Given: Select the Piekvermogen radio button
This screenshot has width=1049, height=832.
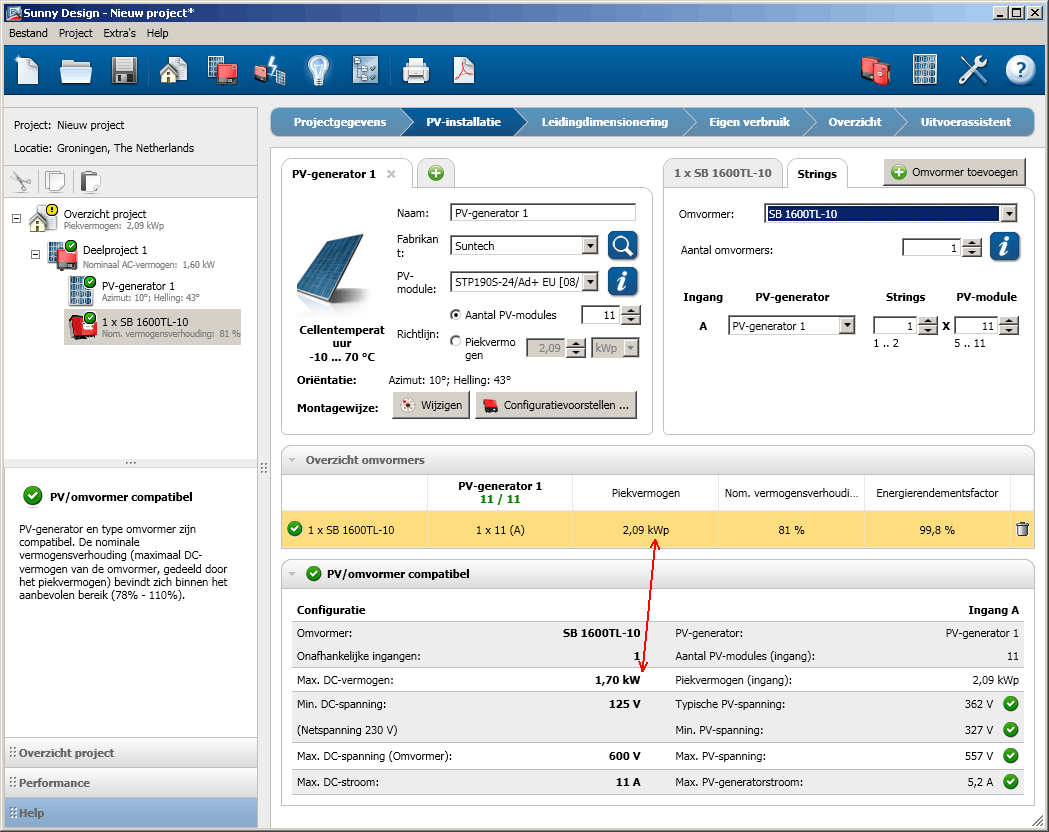Looking at the screenshot, I should coord(456,341).
